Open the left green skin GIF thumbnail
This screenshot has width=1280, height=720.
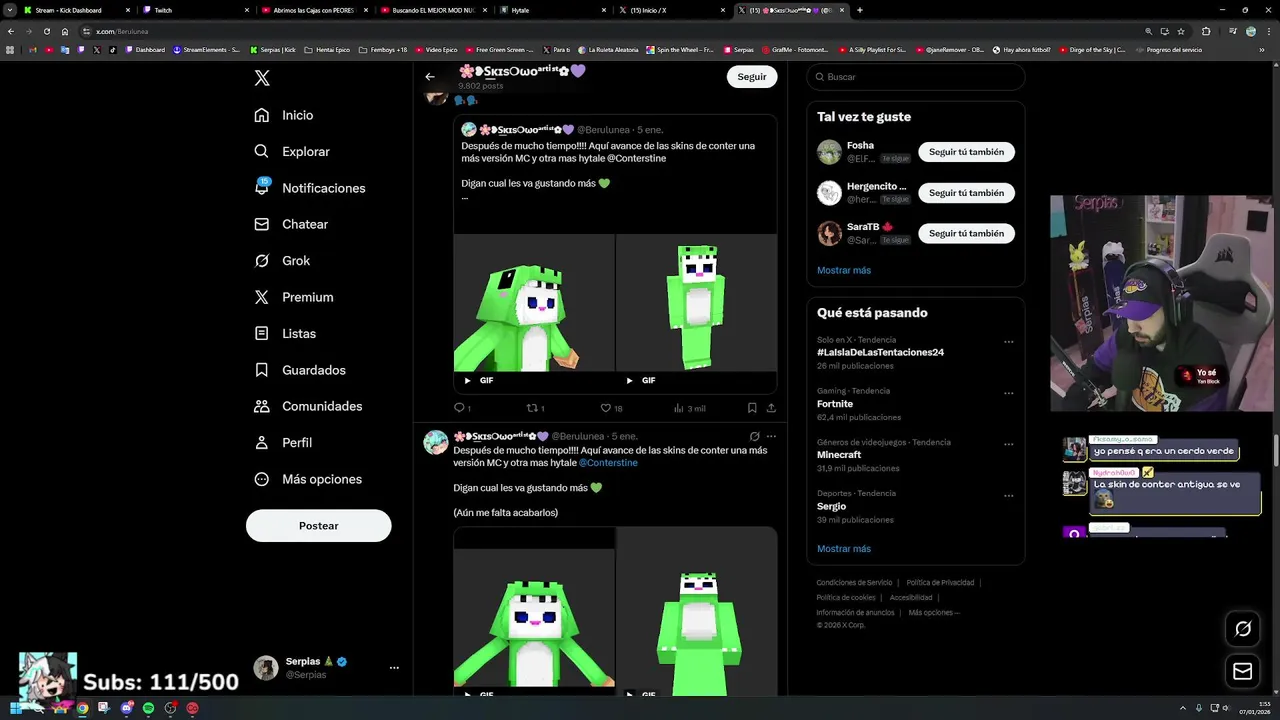point(534,303)
